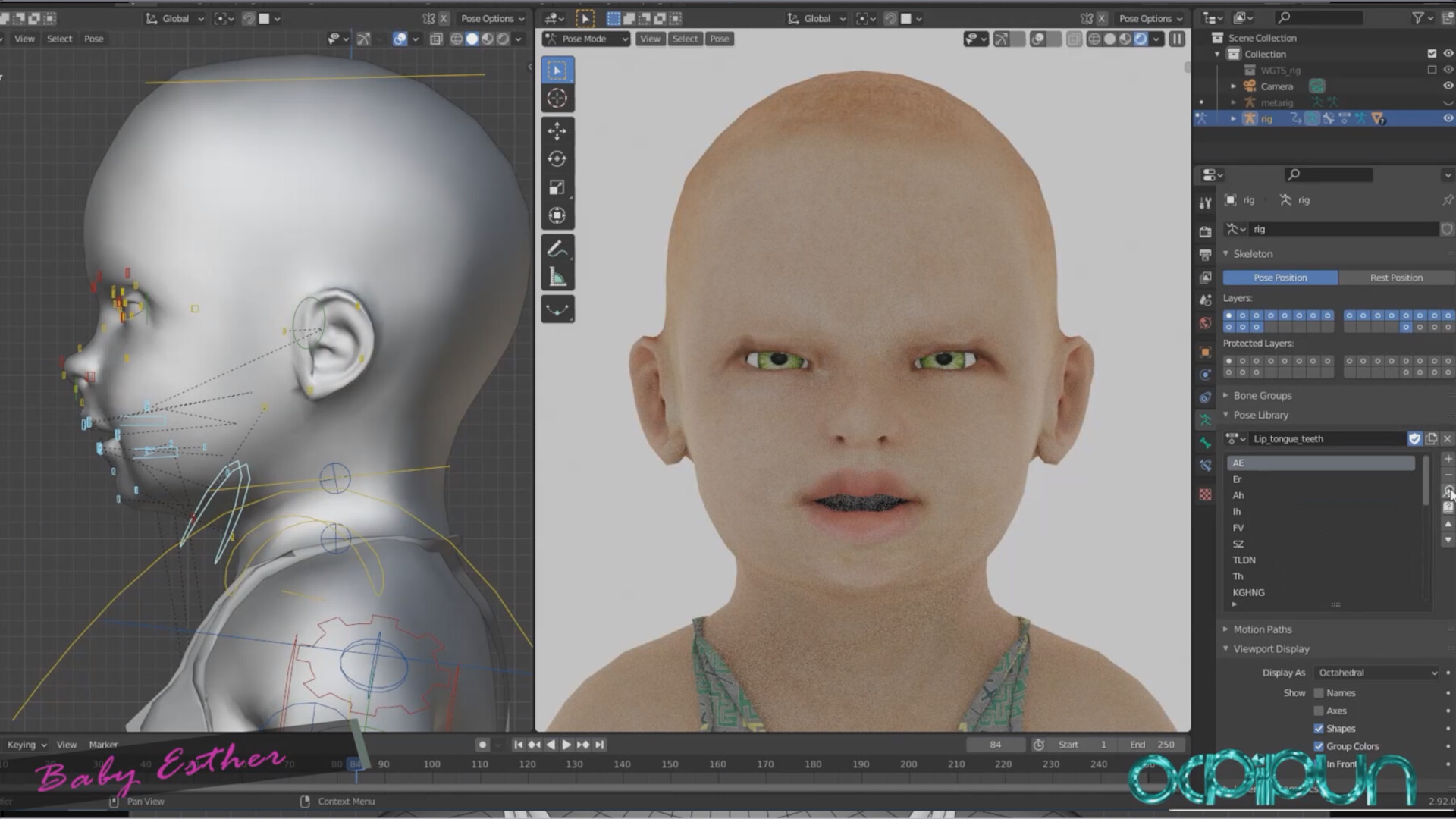Activate the Annotate tool
Image resolution: width=1456 pixels, height=819 pixels.
click(x=557, y=248)
